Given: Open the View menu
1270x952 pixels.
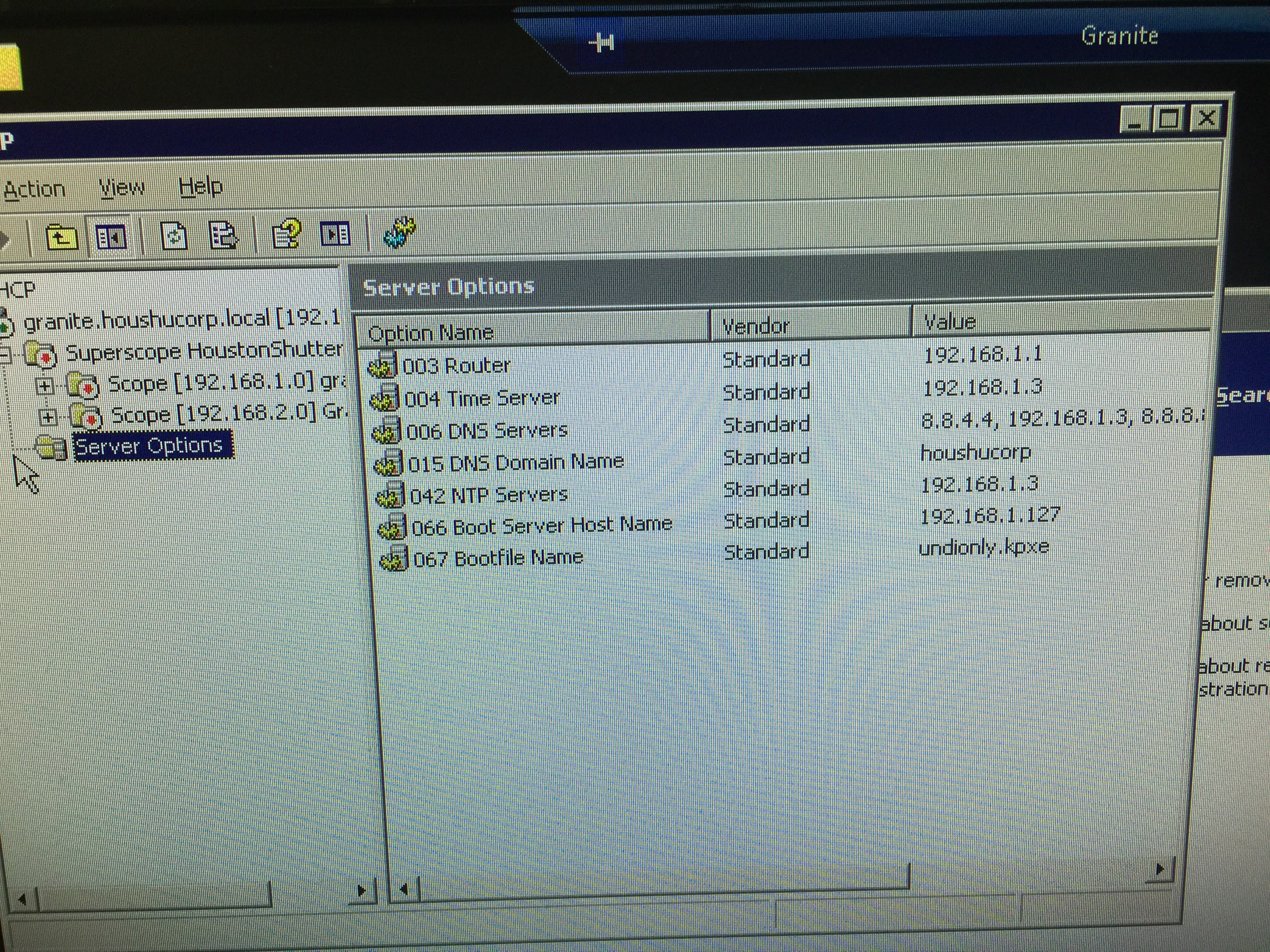Looking at the screenshot, I should pyautogui.click(x=122, y=188).
